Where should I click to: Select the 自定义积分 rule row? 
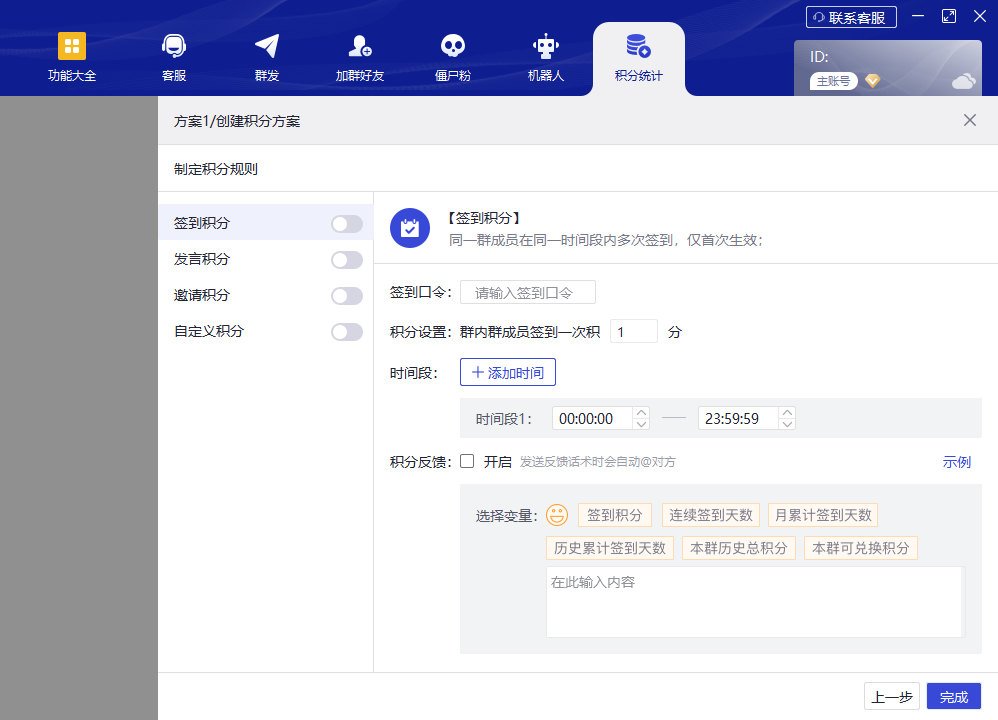coord(265,331)
